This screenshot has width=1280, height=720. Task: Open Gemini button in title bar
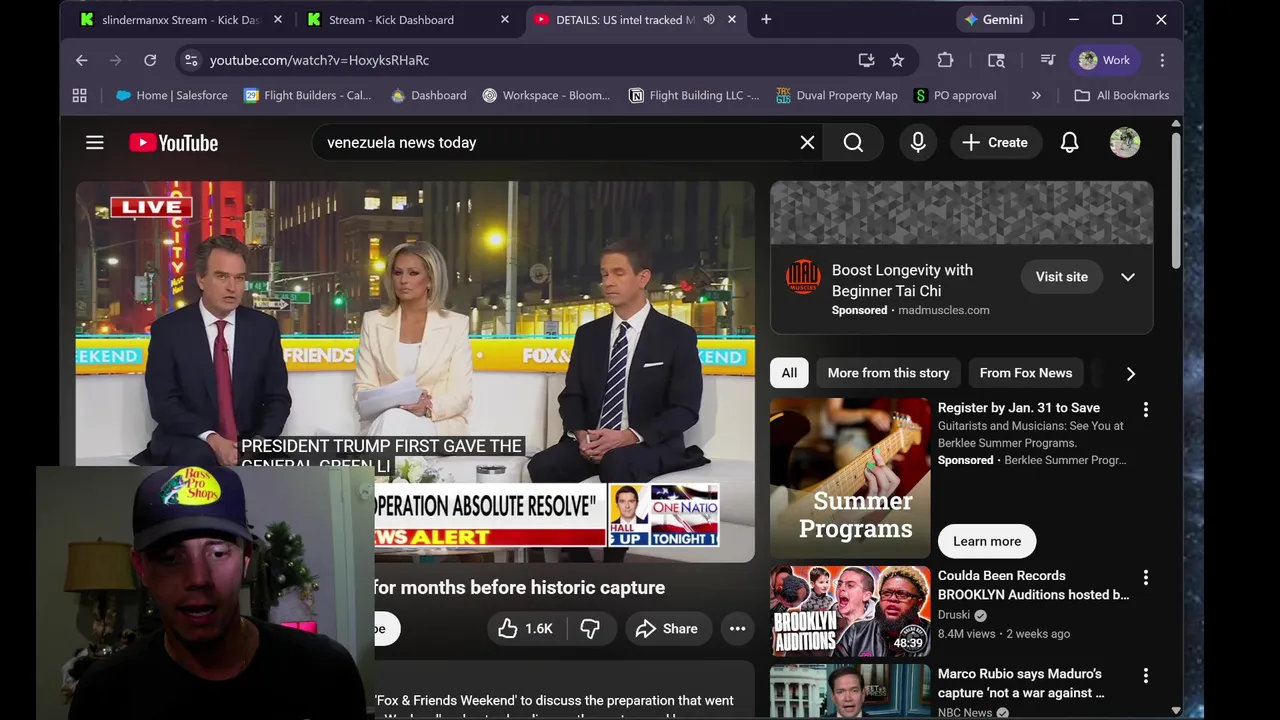(x=994, y=19)
